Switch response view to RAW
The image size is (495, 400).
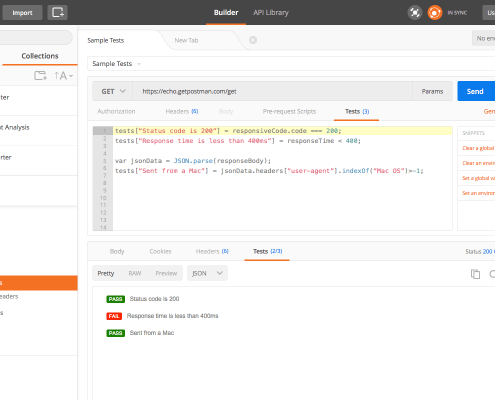coord(135,273)
